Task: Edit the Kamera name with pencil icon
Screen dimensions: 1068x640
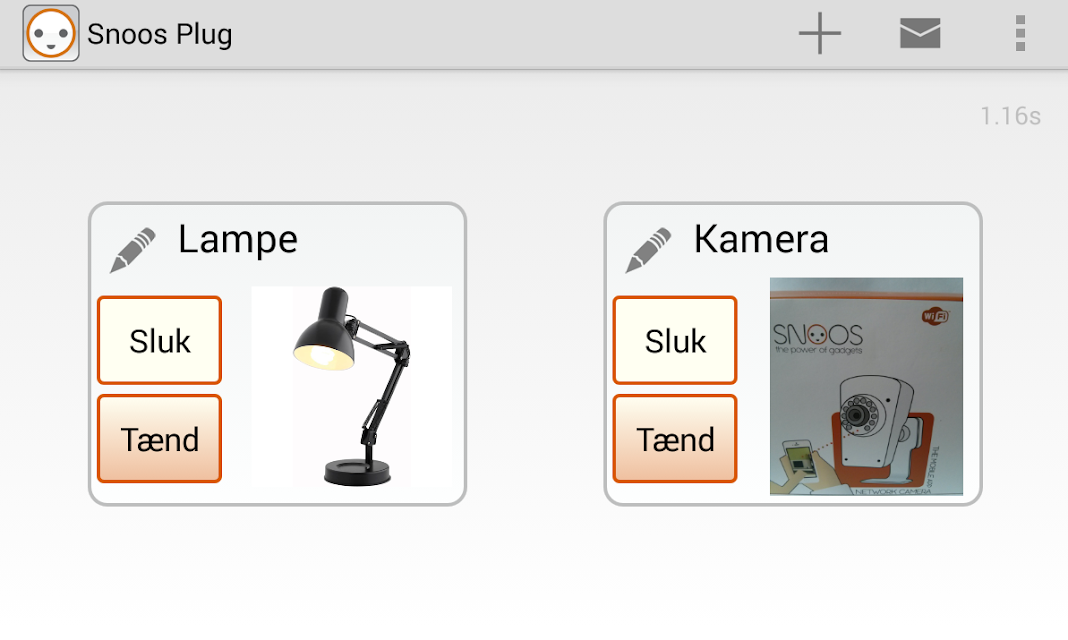Action: pos(648,250)
